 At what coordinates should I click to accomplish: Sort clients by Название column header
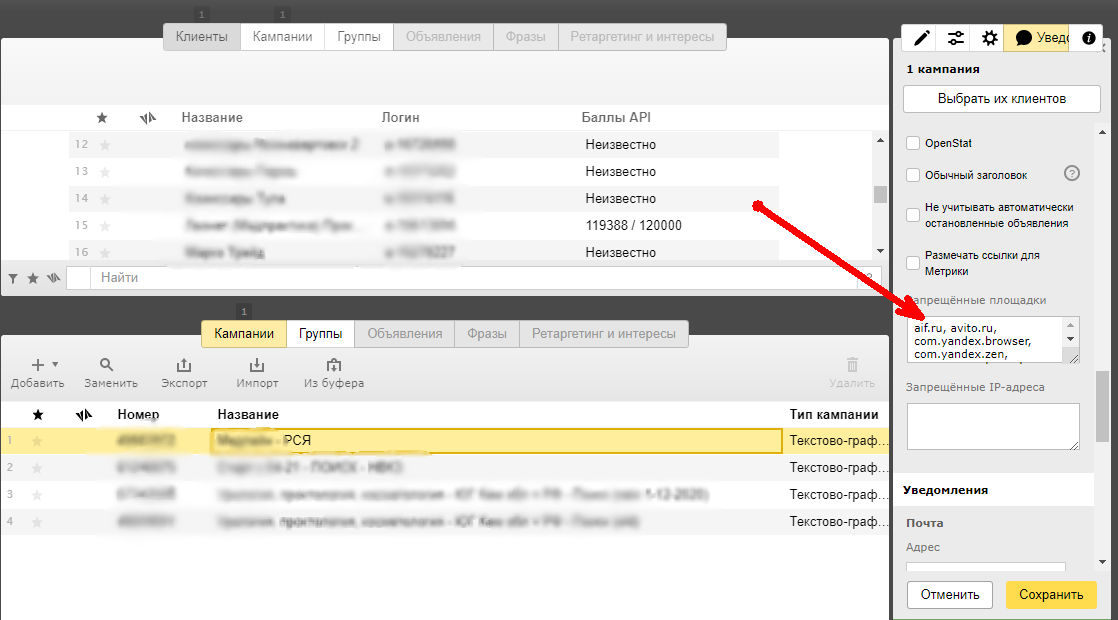coord(212,118)
